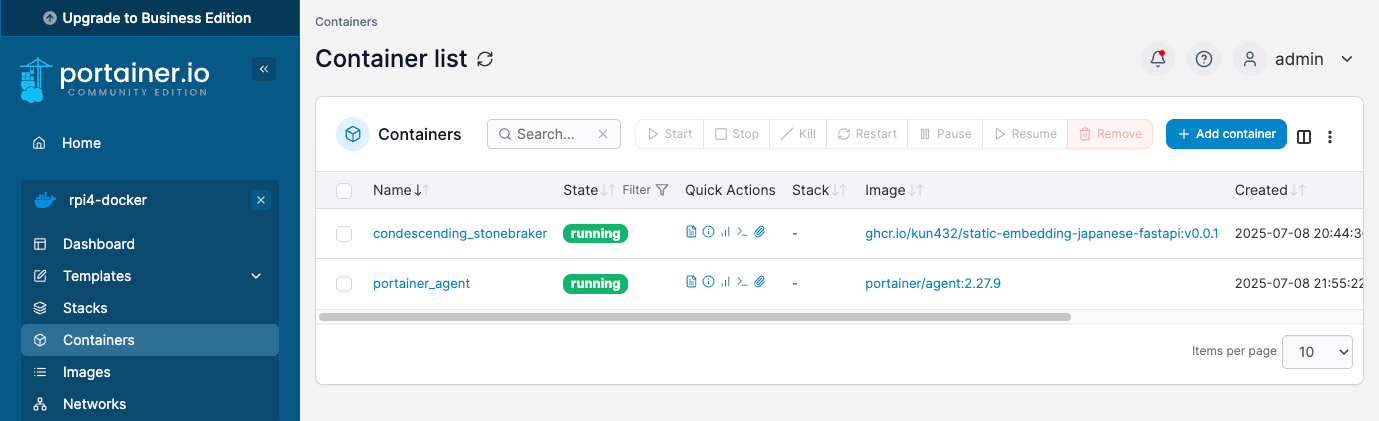
Task: Open the help question mark icon
Action: (1204, 59)
